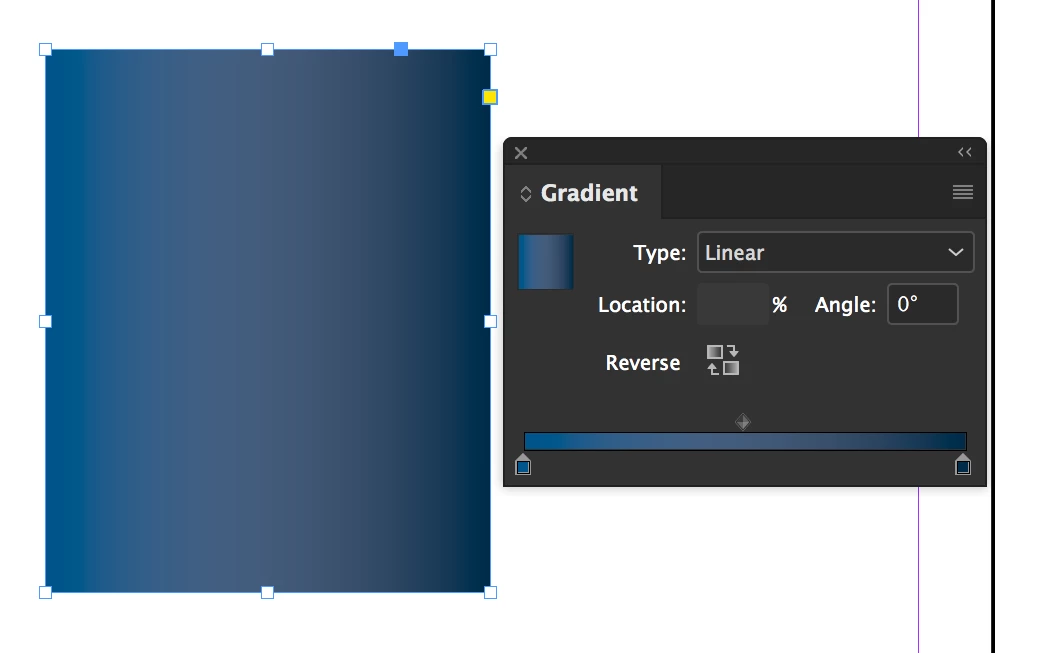
Task: Click the top-left selection handle
Action: click(45, 49)
